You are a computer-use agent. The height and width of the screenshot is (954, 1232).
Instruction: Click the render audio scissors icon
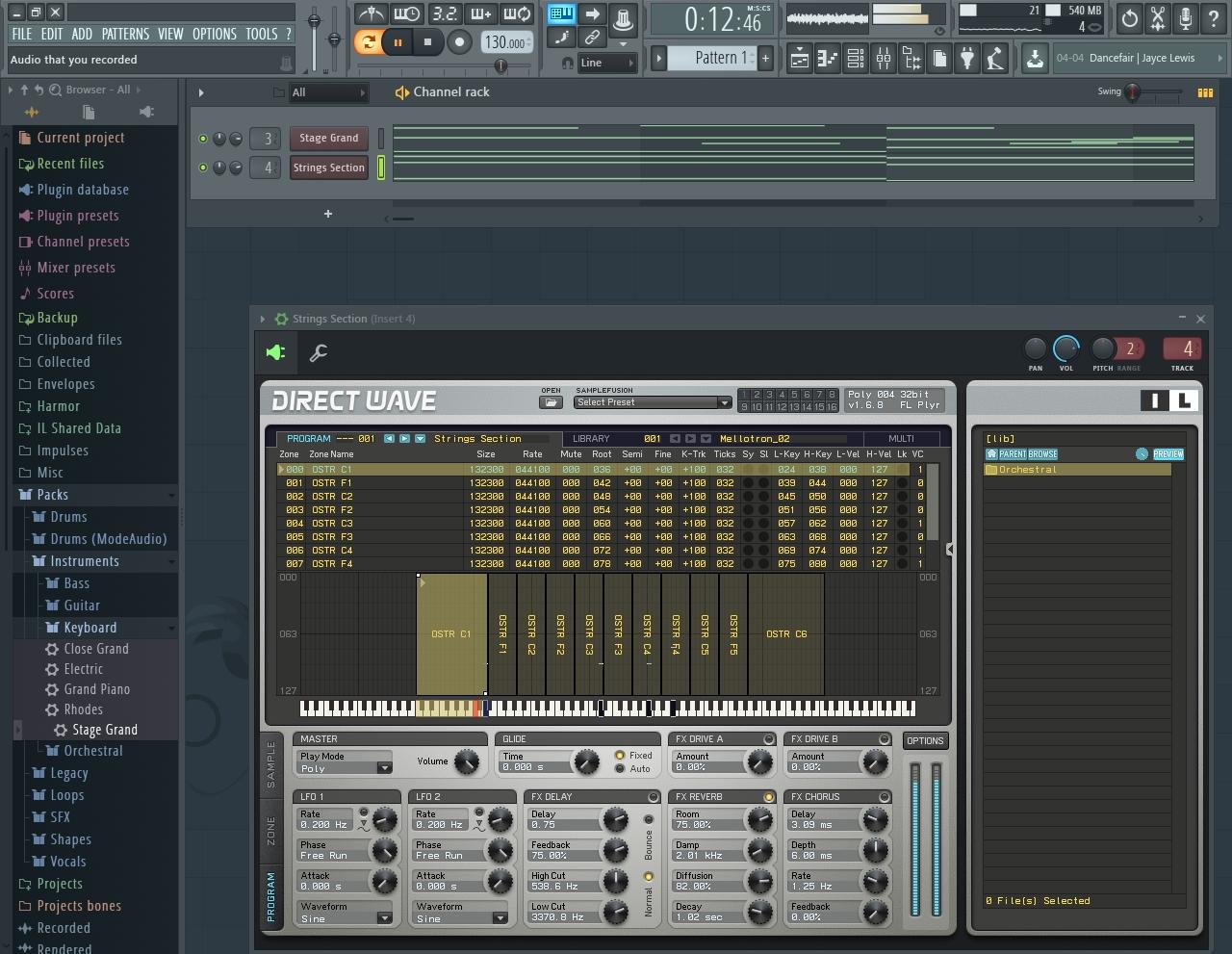point(1158,17)
